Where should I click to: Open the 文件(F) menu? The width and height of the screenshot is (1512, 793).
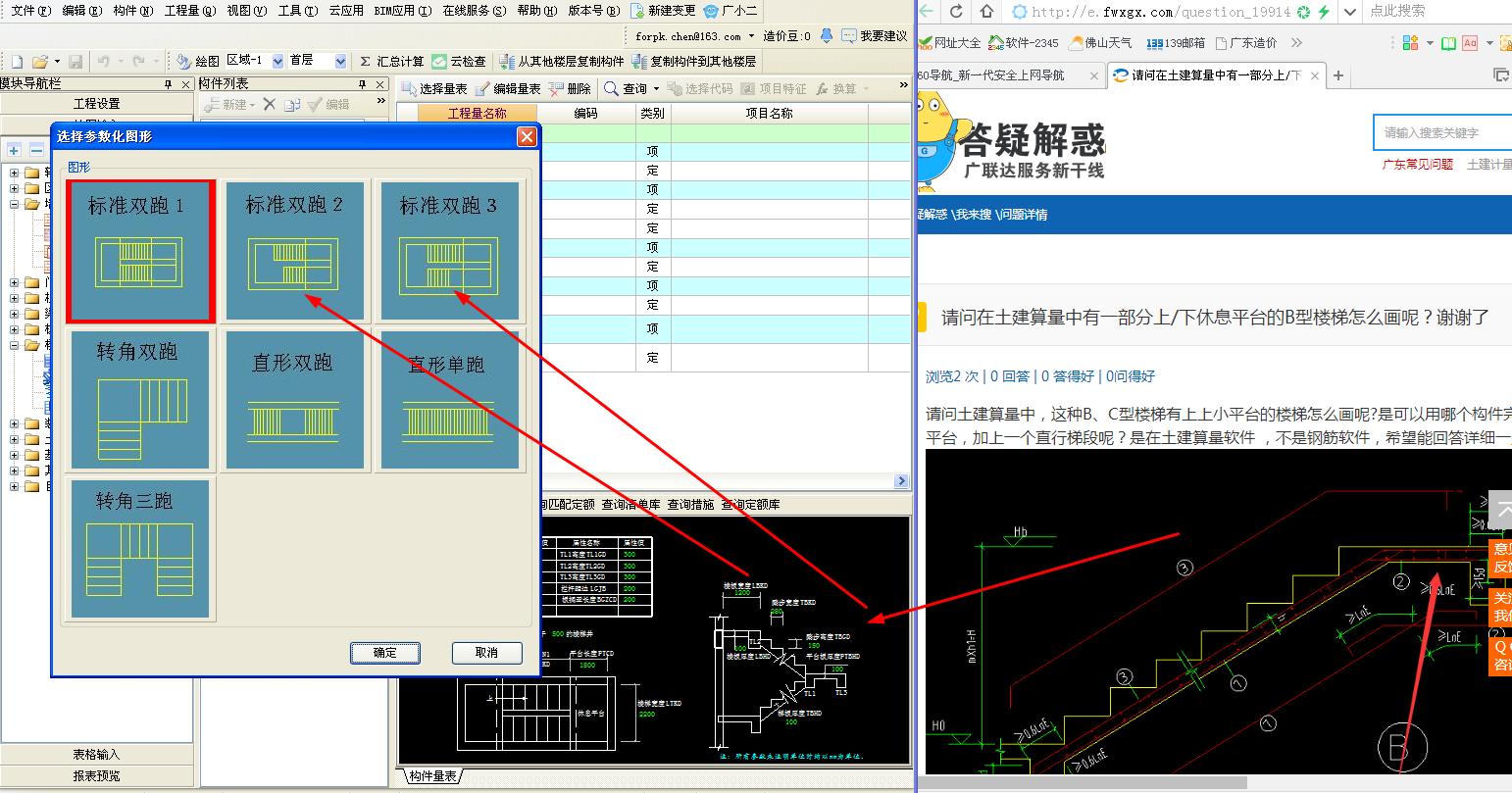click(29, 11)
